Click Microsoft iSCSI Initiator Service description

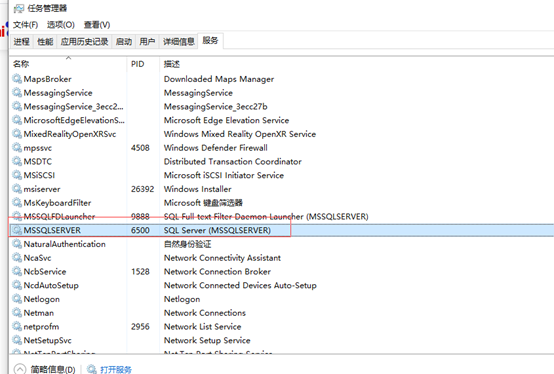[x=224, y=175]
